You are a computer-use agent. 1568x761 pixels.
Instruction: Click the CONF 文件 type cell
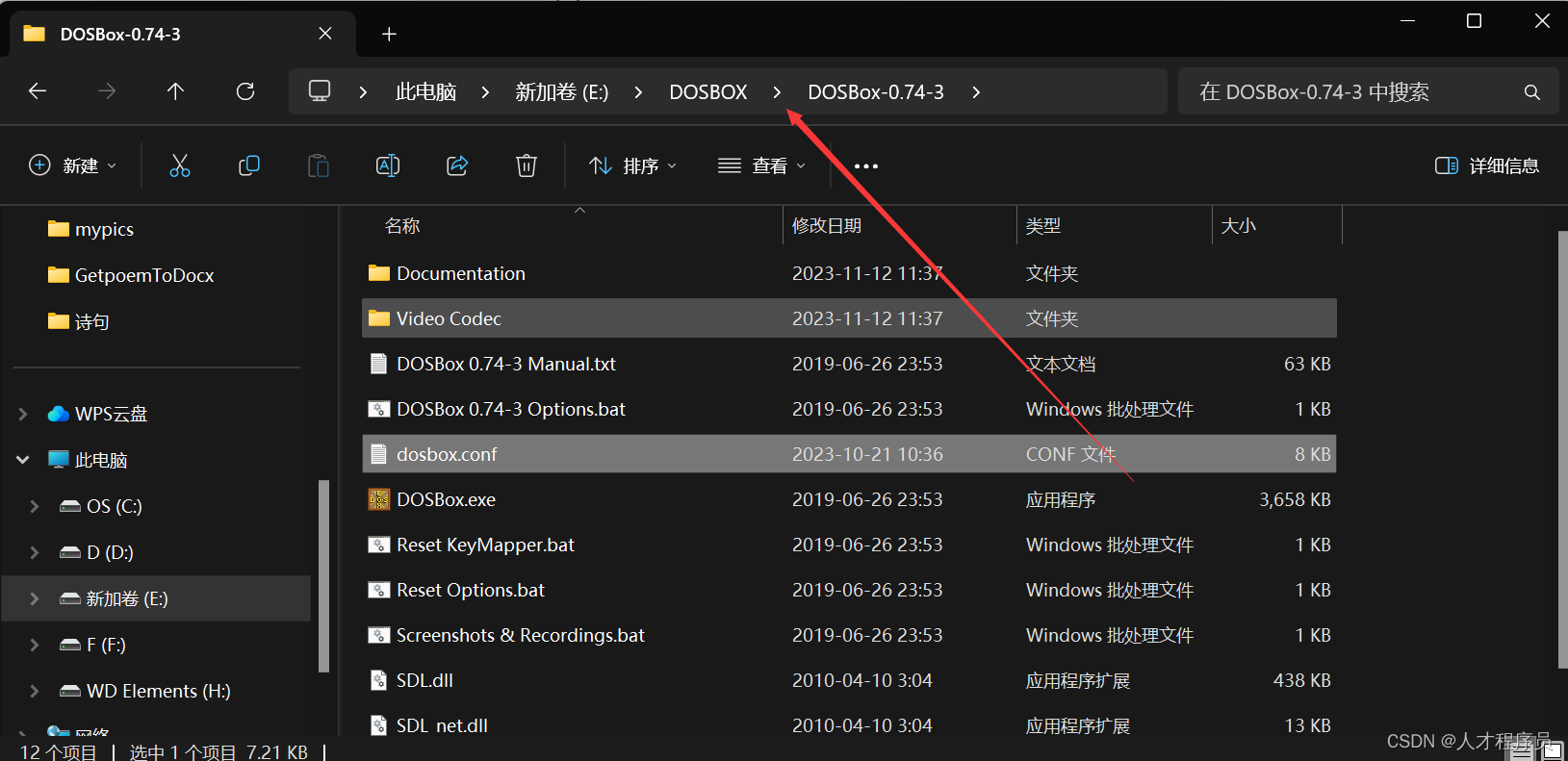[x=1070, y=454]
